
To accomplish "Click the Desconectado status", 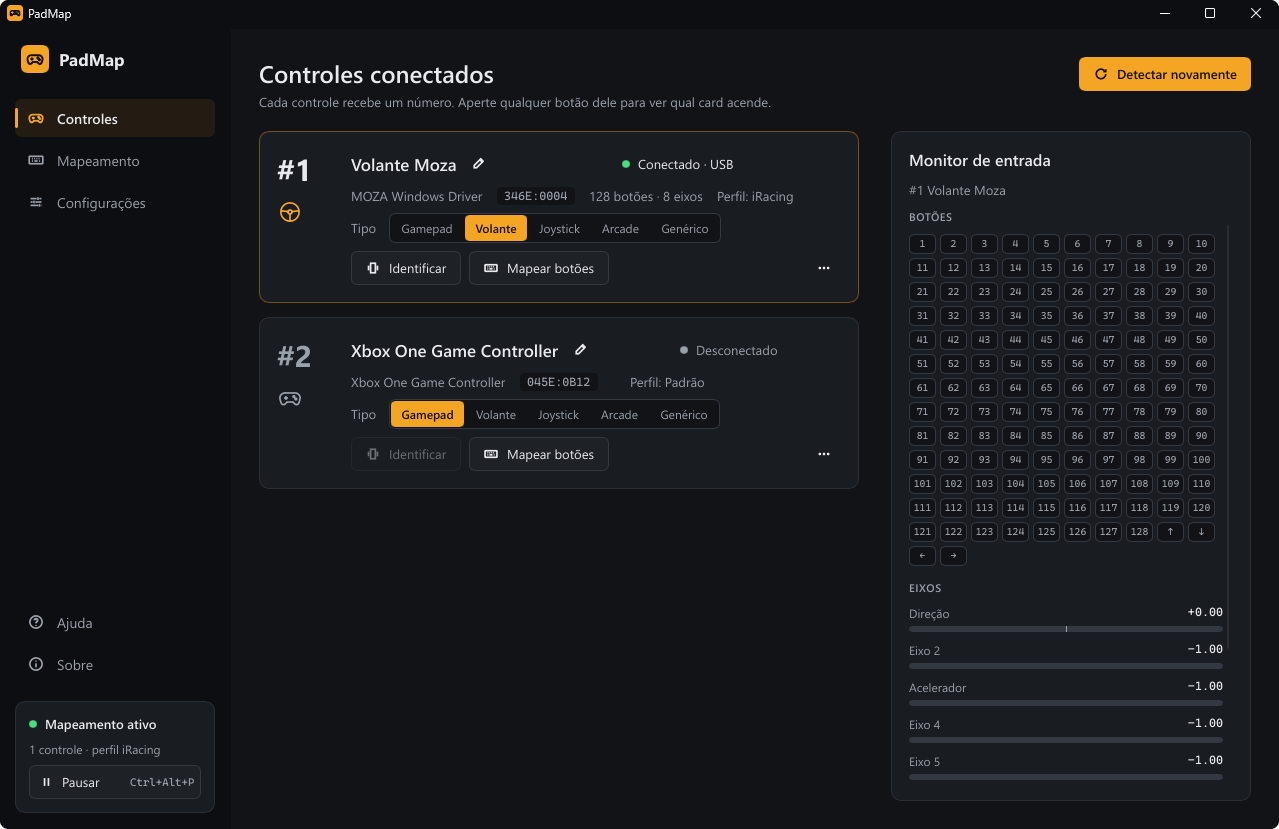I will (729, 350).
